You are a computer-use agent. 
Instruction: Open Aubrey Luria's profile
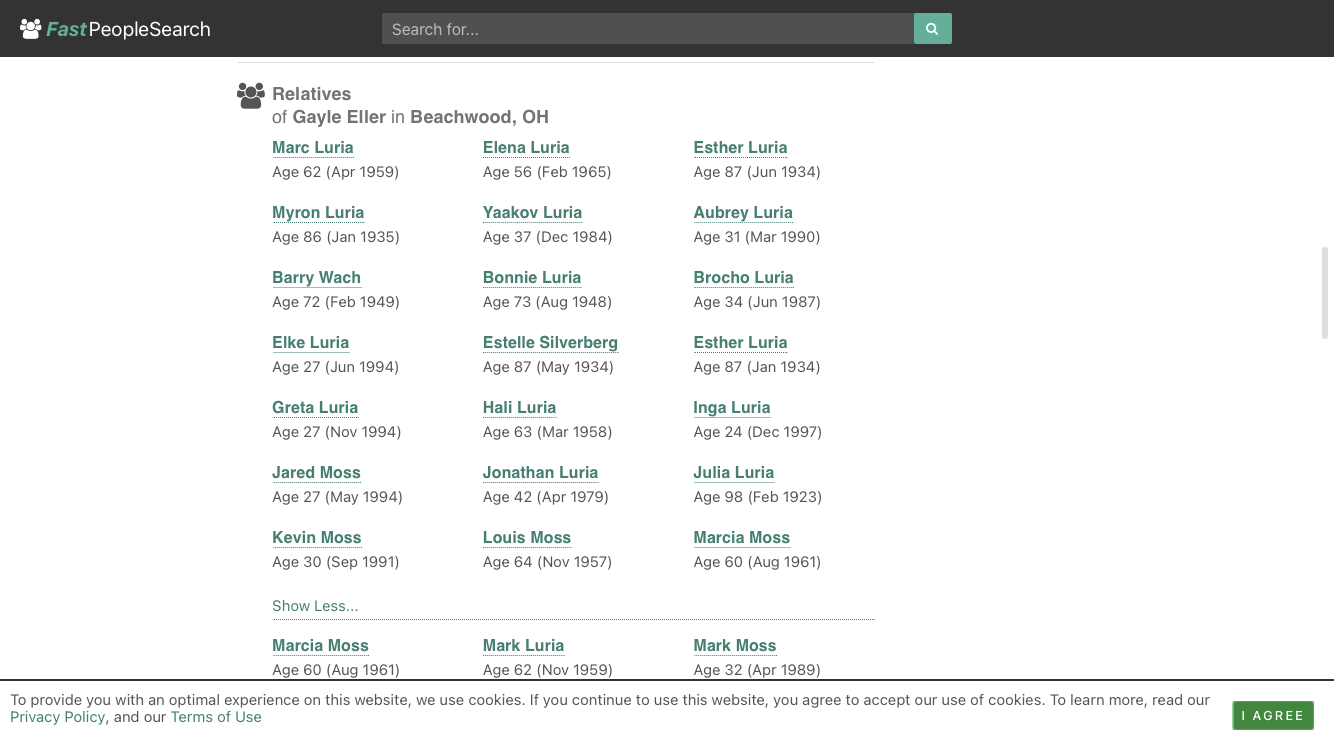pyautogui.click(x=743, y=212)
